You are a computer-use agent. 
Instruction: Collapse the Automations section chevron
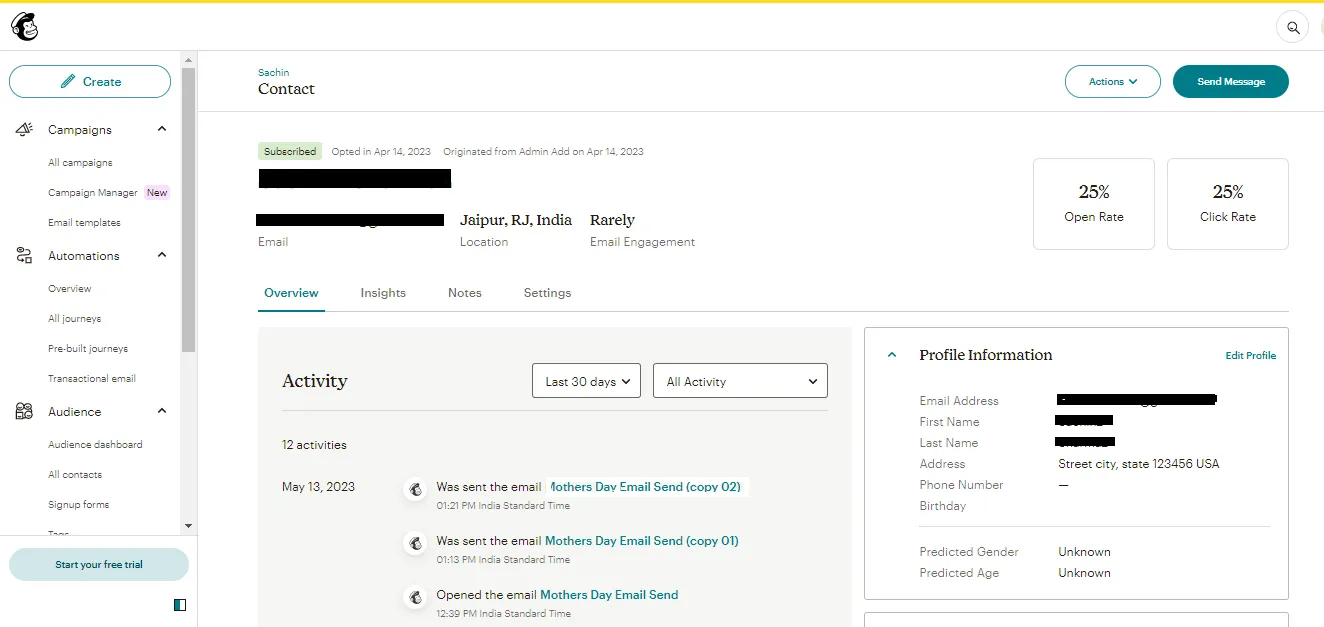point(162,256)
